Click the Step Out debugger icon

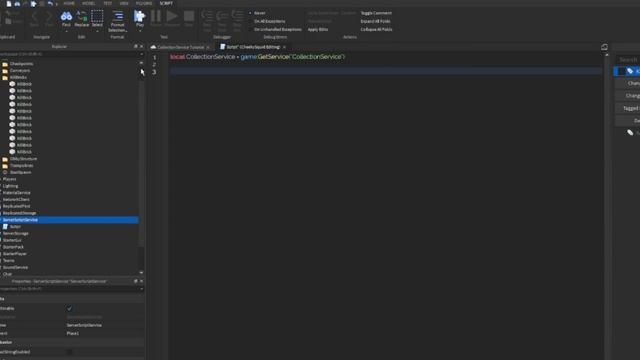237,16
